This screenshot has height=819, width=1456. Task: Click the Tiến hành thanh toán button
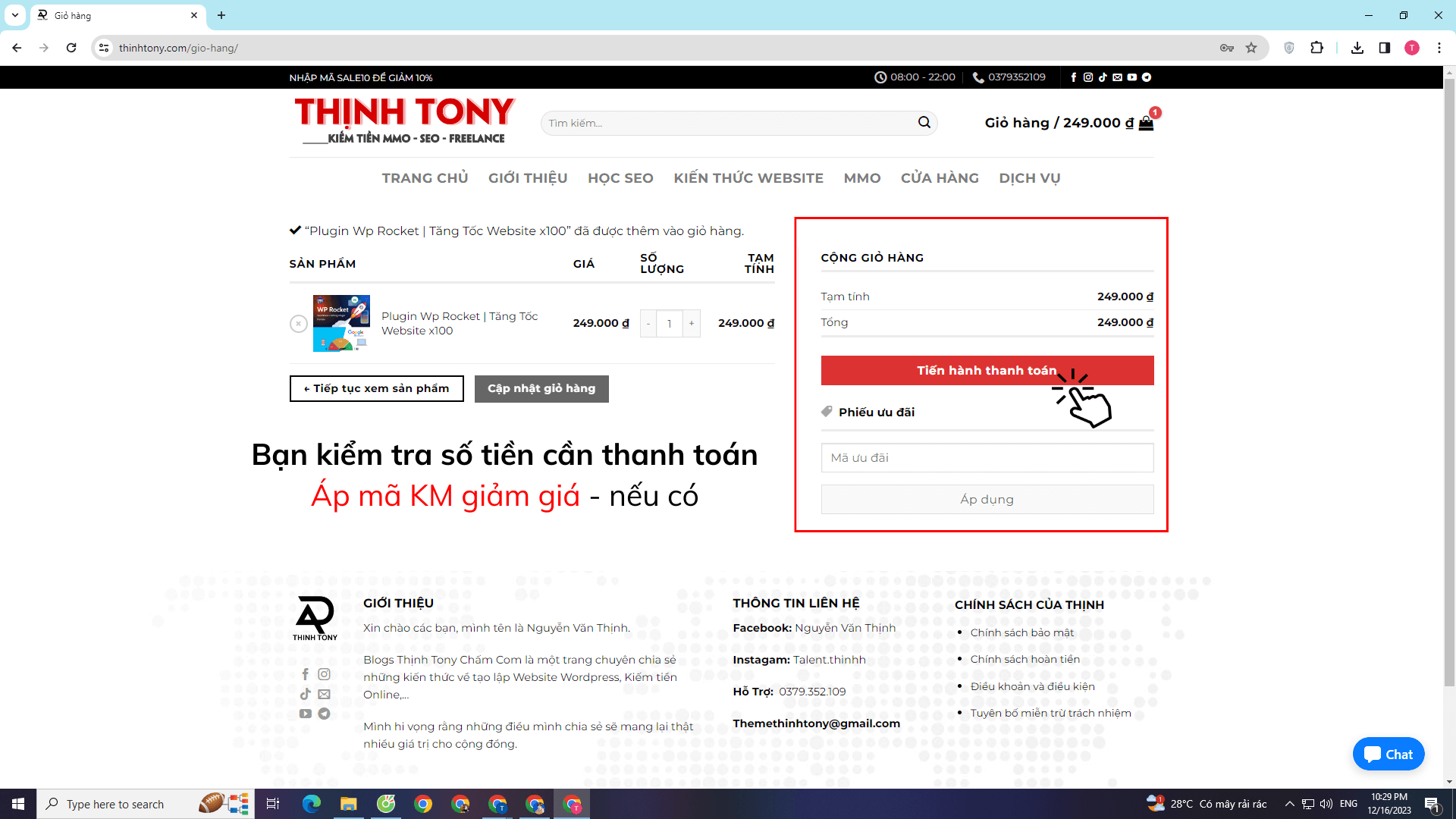(x=987, y=370)
